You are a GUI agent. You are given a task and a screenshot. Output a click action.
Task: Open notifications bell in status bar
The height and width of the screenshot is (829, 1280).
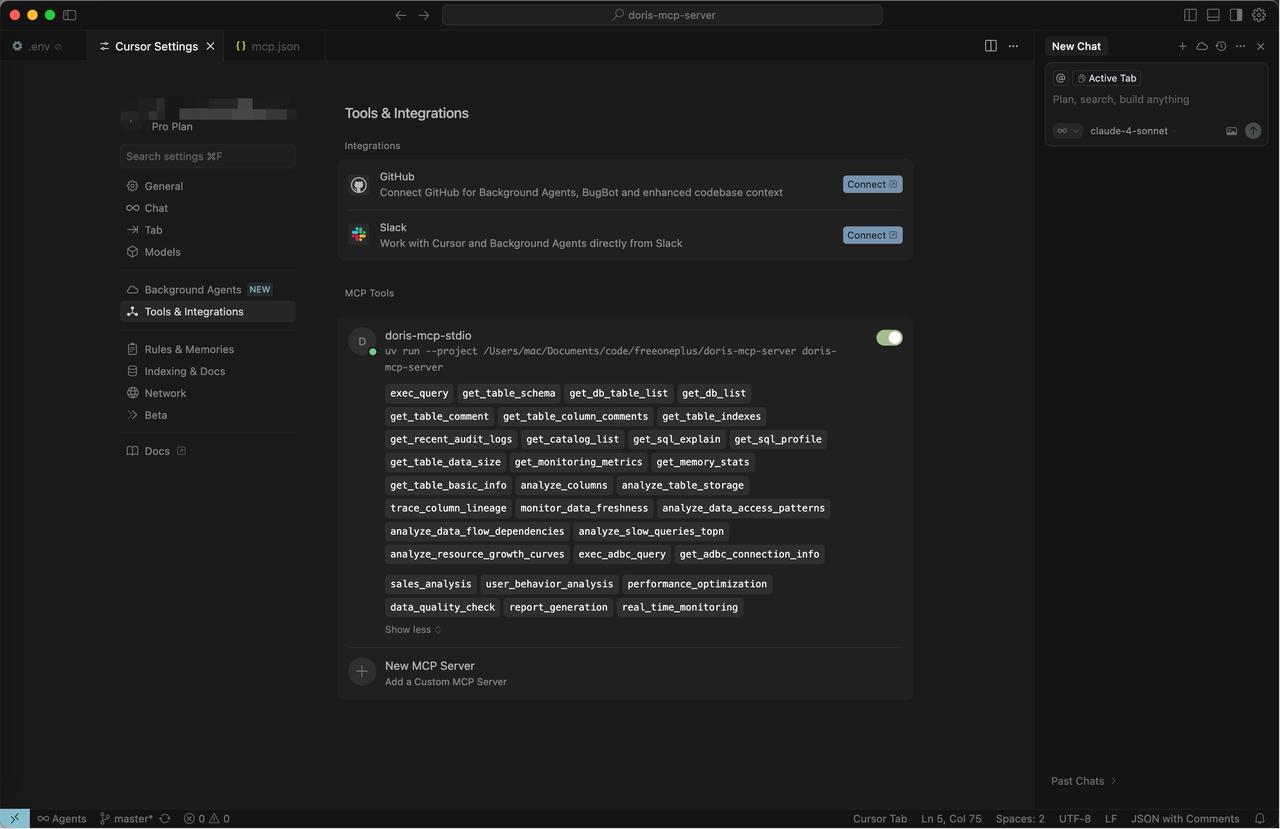coord(1260,818)
